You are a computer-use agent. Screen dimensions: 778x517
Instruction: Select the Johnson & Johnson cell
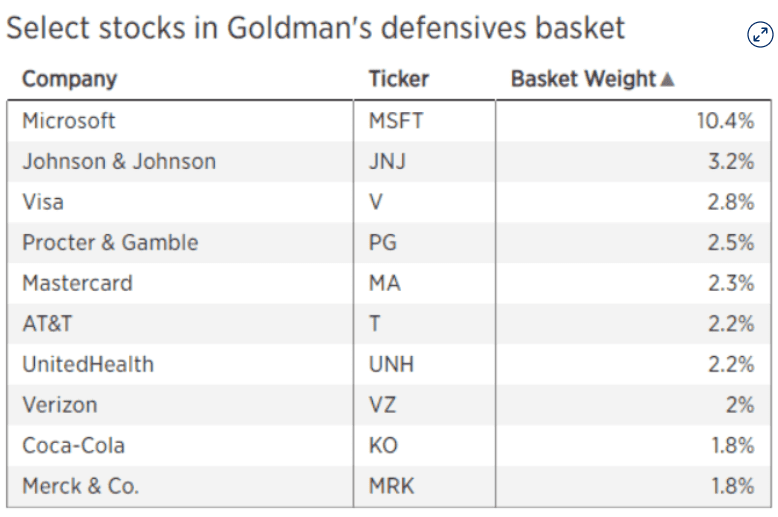(x=119, y=162)
